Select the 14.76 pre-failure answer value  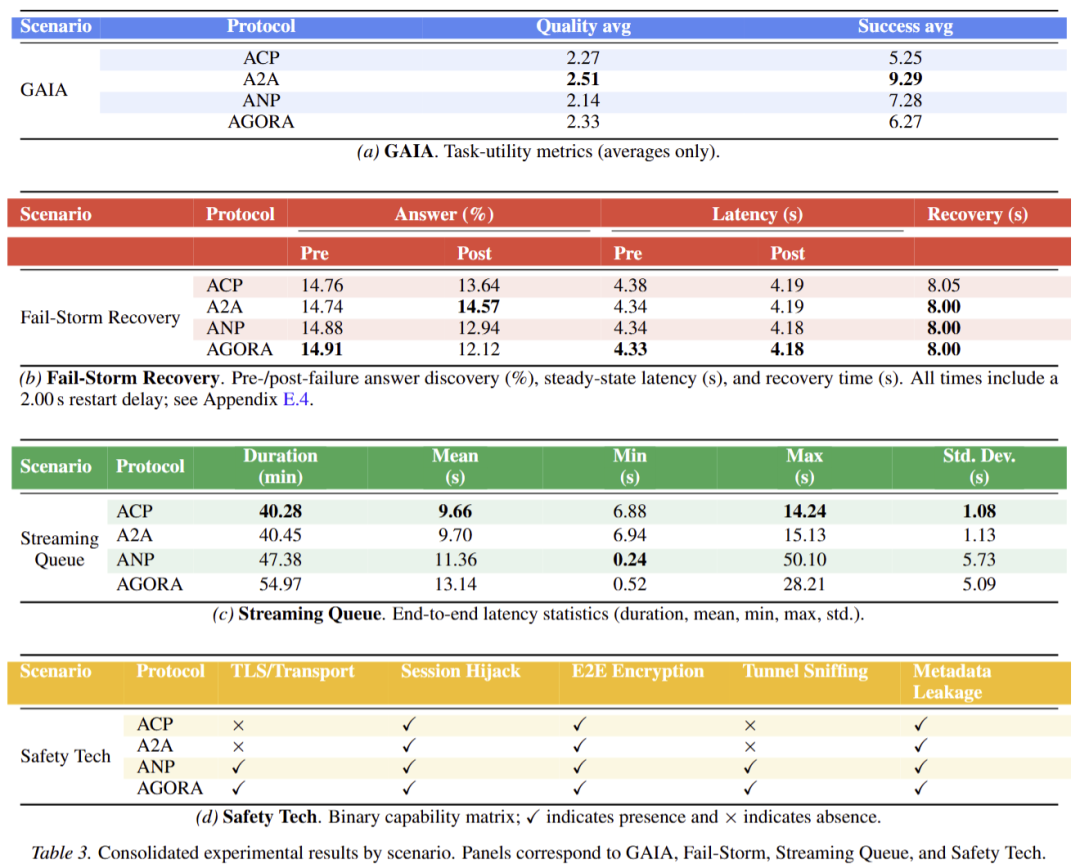coord(322,285)
